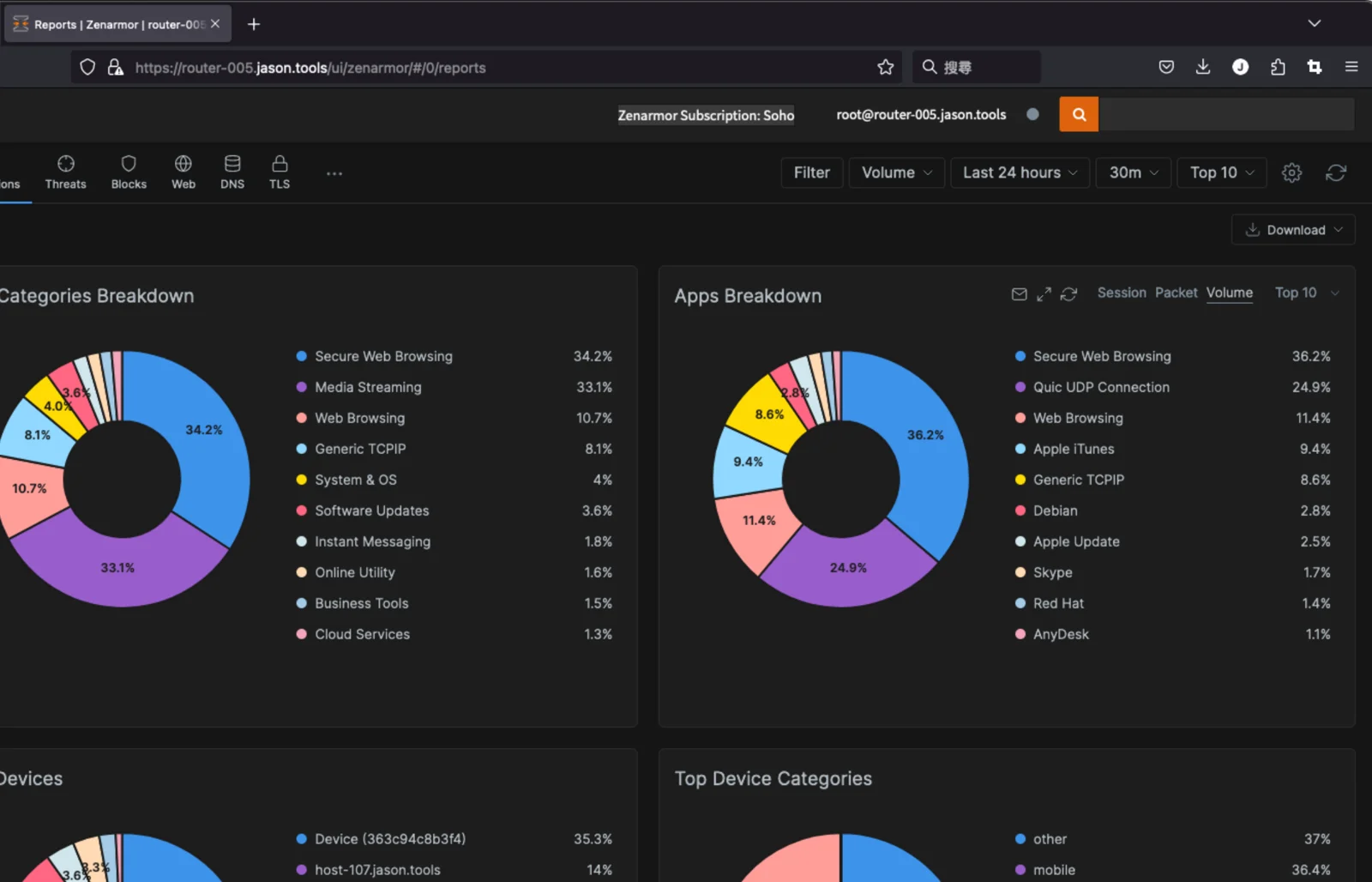
Task: Toggle AnyDesk legend entry
Action: click(1173, 634)
